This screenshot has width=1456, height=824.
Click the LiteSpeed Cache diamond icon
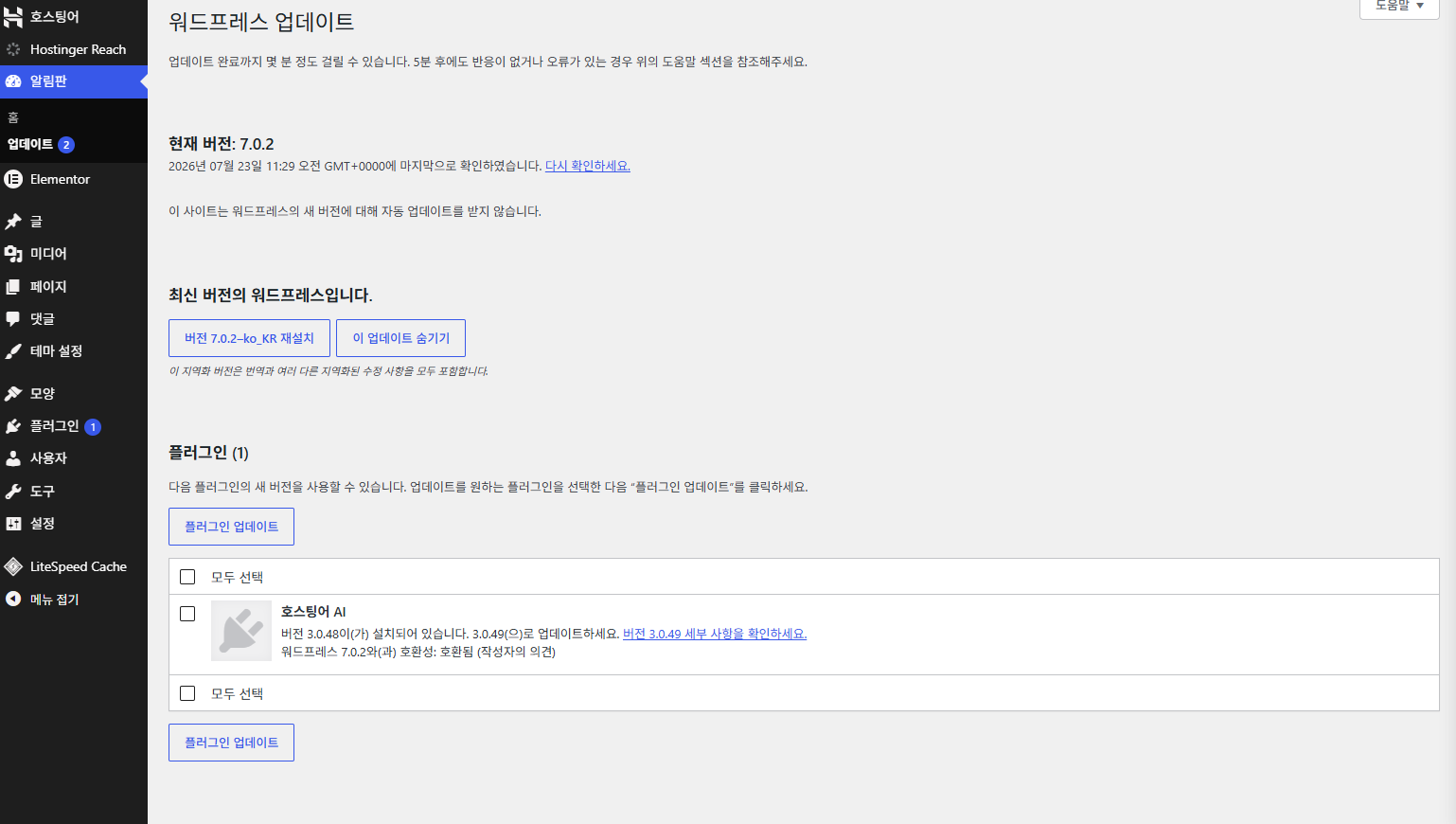click(x=13, y=566)
